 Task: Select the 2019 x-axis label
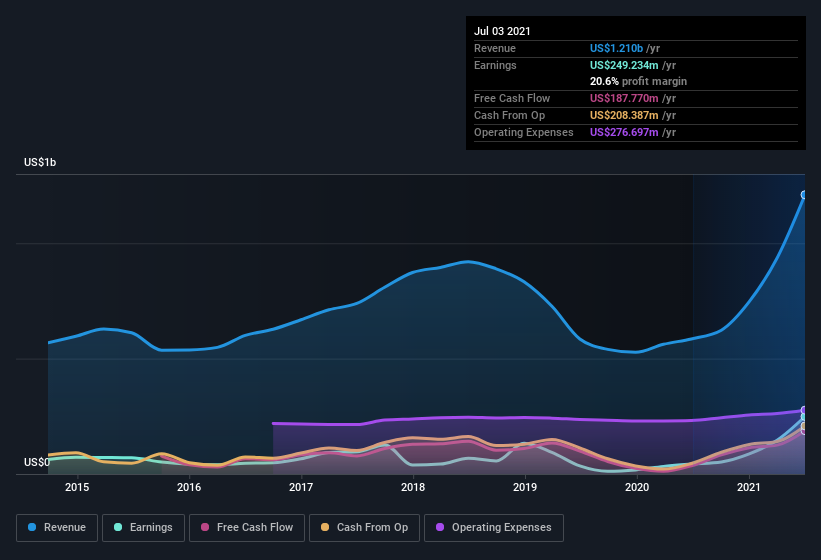tap(525, 487)
